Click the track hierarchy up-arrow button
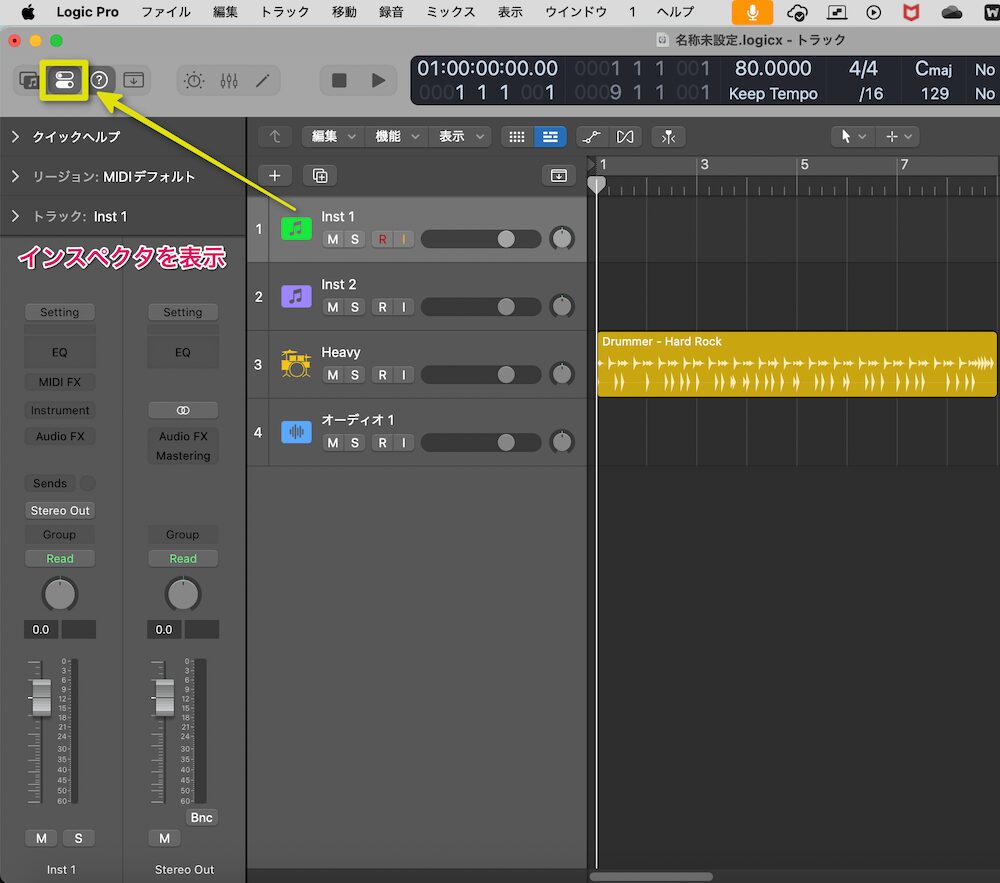 click(275, 136)
